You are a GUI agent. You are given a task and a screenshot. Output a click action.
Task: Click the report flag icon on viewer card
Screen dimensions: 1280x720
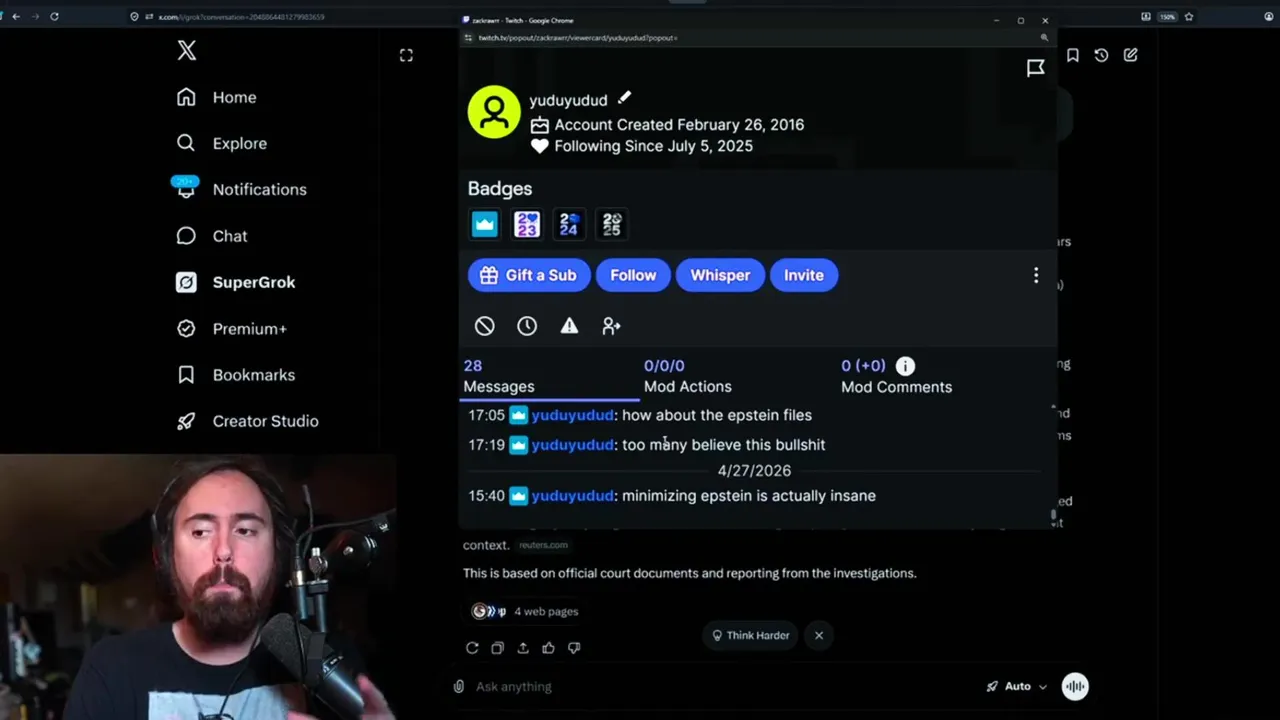tap(1036, 68)
